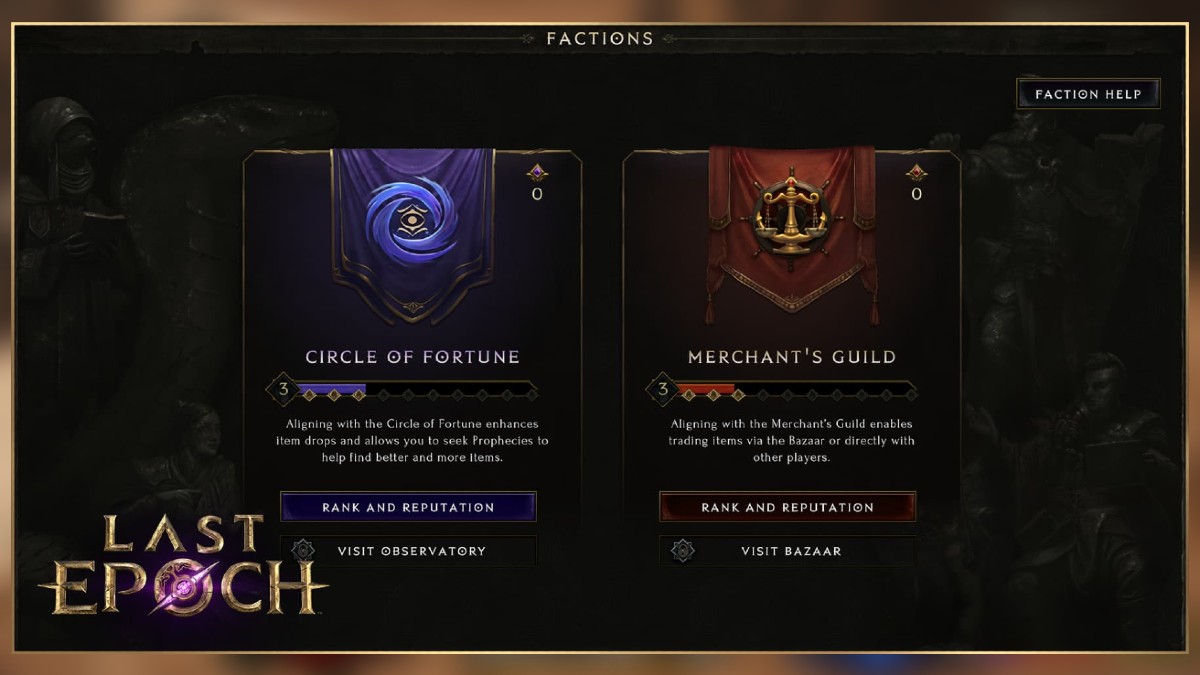
Task: Click the Circle of Fortune favor gem icon
Action: coord(537,173)
